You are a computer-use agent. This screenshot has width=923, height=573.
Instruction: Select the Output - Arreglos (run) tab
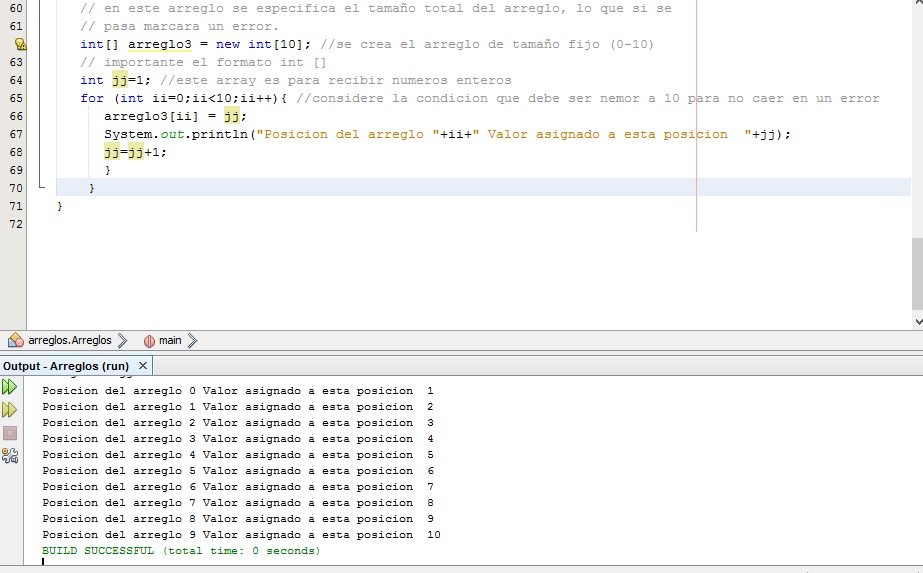point(66,366)
